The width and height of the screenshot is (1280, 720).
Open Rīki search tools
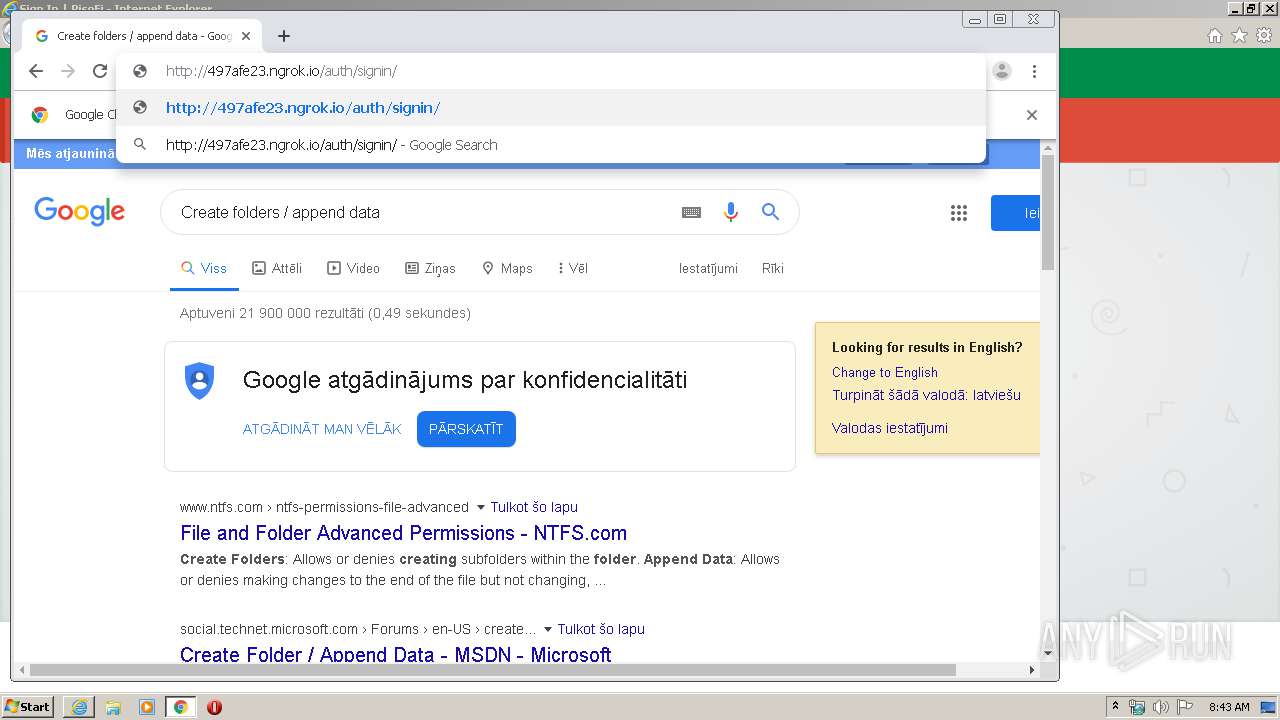(773, 268)
